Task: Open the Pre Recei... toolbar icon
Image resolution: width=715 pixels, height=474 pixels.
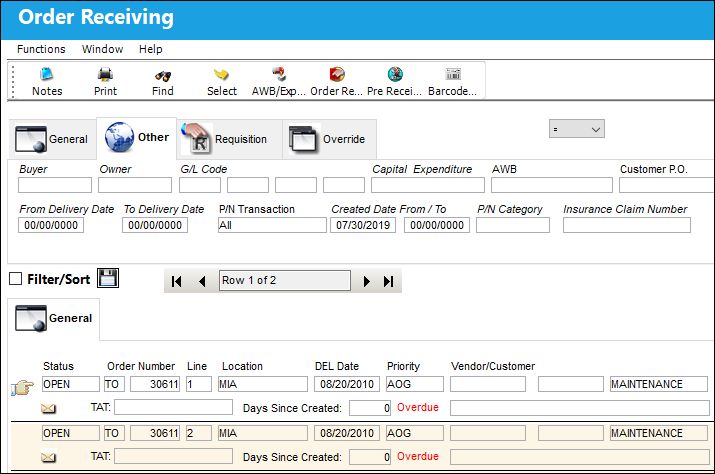Action: tap(395, 74)
